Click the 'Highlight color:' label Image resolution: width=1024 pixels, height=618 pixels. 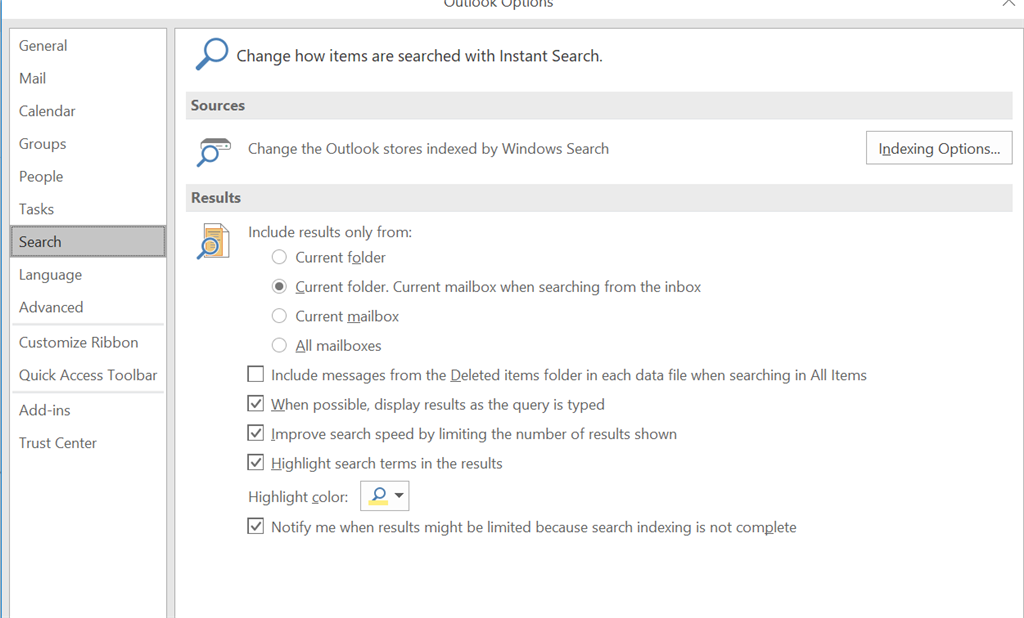coord(298,497)
